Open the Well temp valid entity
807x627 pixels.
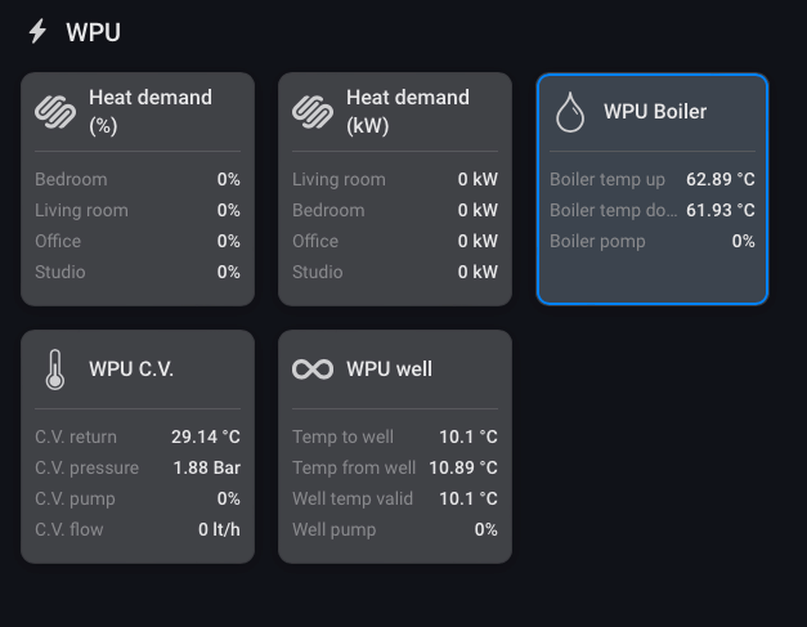(395, 498)
